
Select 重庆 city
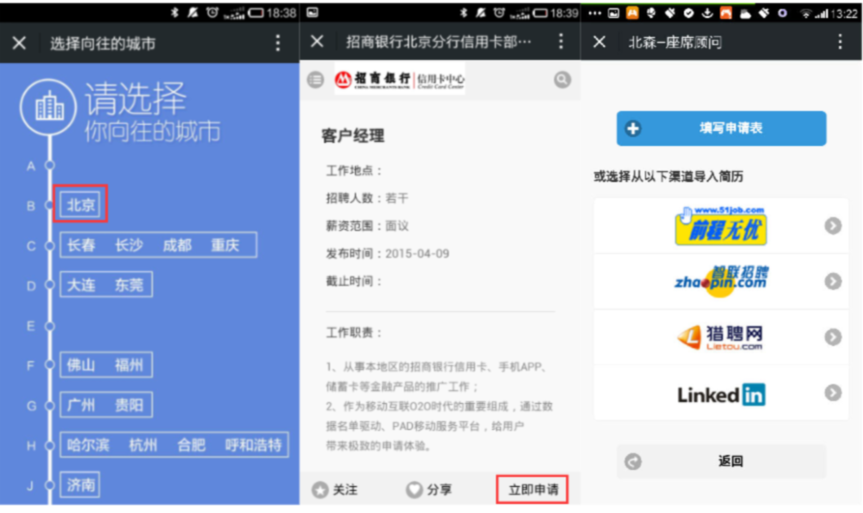(x=225, y=245)
